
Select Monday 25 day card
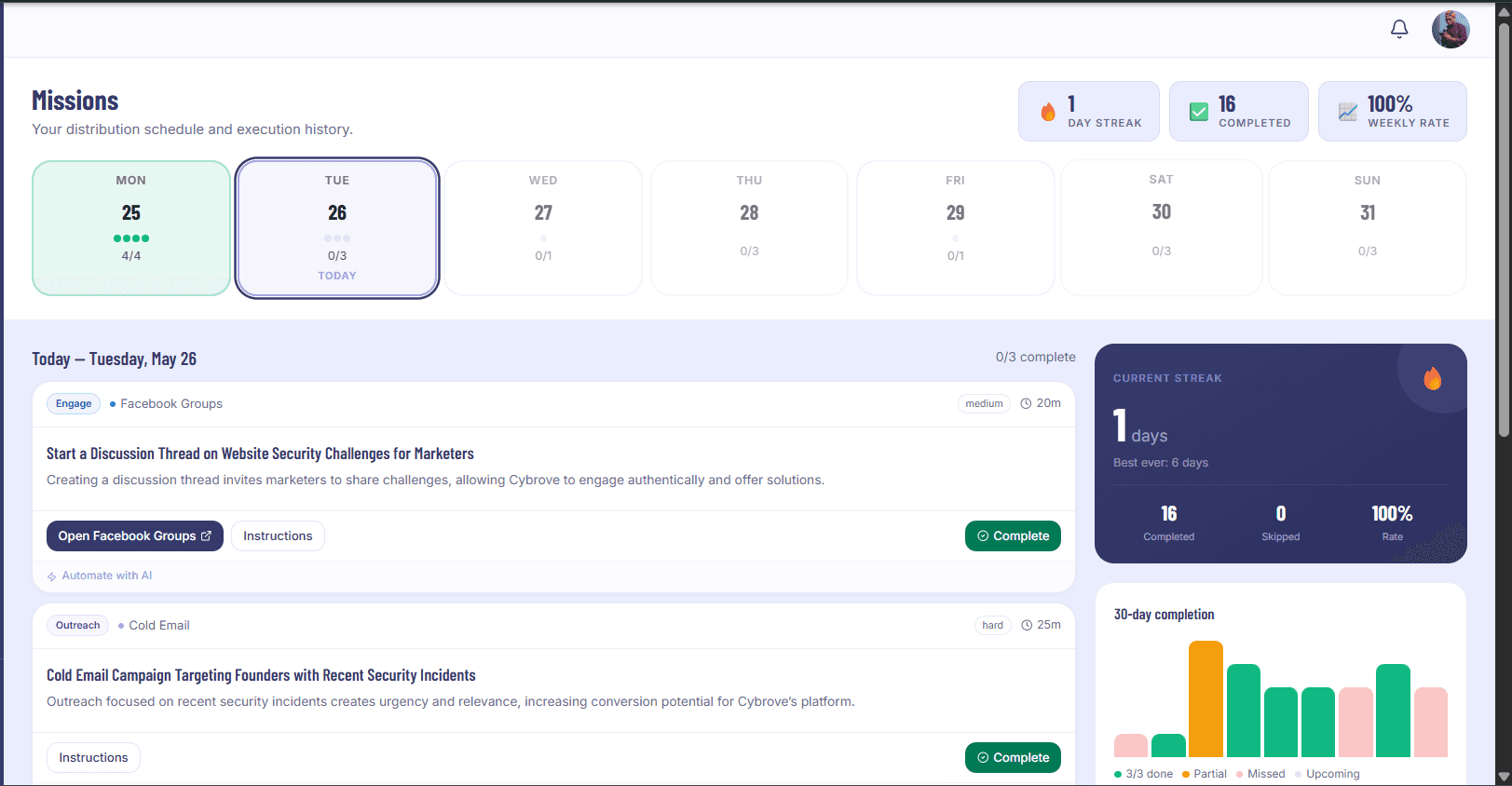coord(131,228)
